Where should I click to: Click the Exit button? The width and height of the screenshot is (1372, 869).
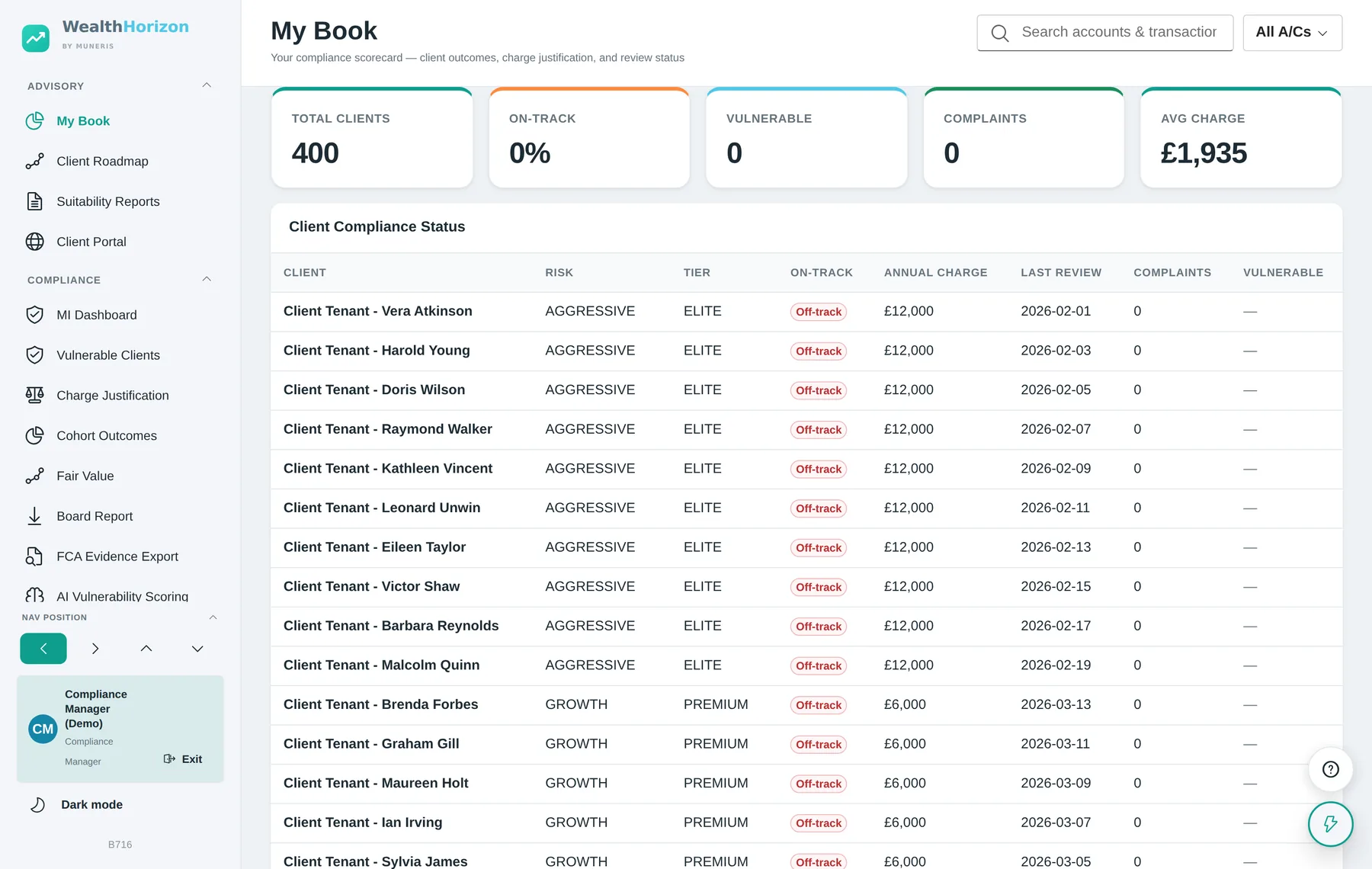pos(183,759)
